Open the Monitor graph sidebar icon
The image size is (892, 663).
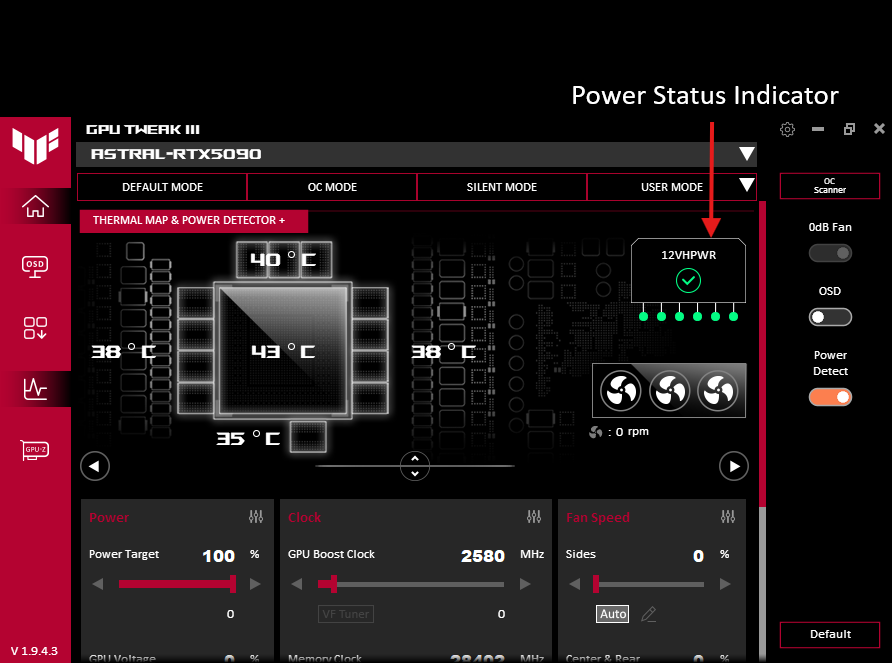click(x=35, y=389)
